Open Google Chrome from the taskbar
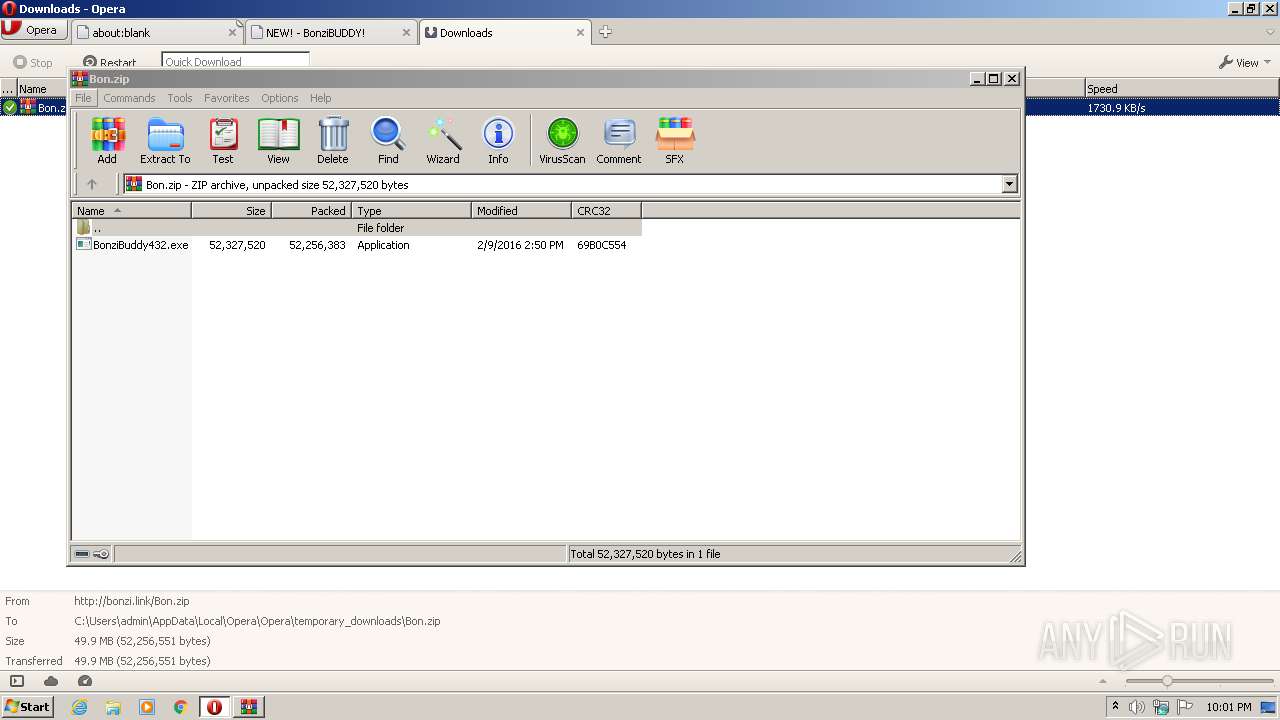This screenshot has width=1280, height=720. 181,707
